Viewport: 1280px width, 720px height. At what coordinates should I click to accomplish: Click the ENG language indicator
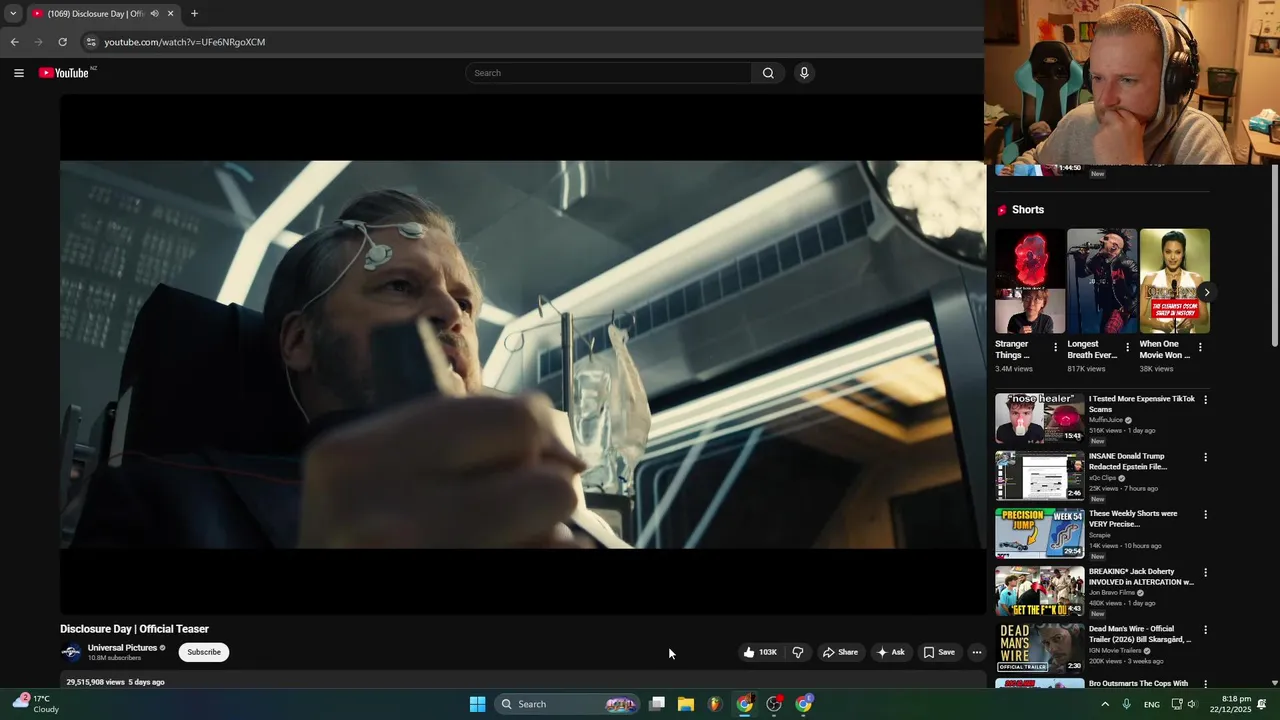(1152, 704)
